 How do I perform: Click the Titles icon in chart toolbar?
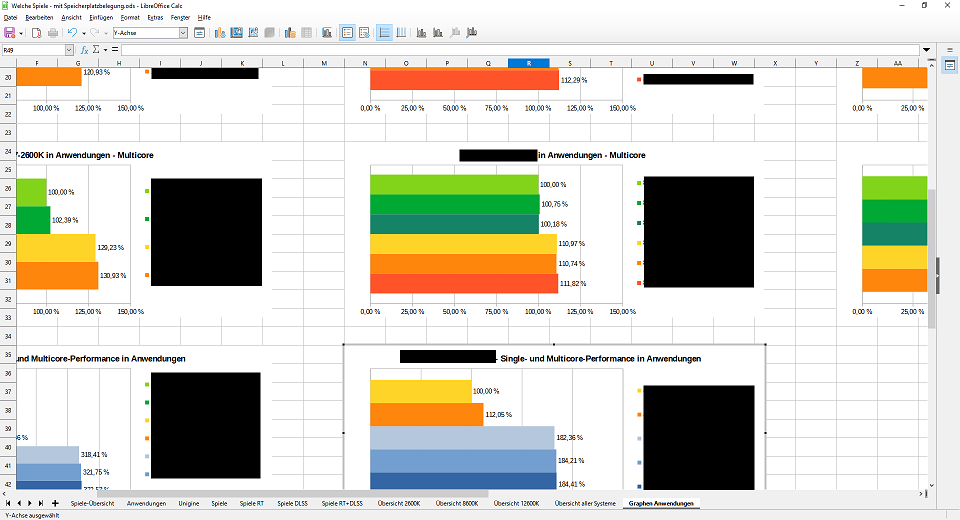327,33
